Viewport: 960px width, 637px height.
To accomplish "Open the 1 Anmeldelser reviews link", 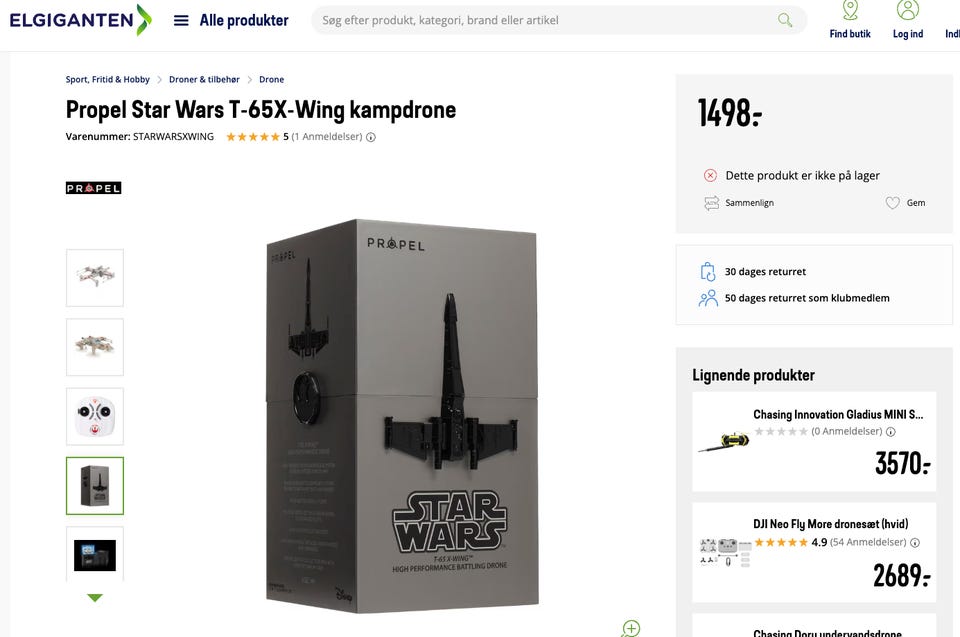I will click(x=327, y=137).
